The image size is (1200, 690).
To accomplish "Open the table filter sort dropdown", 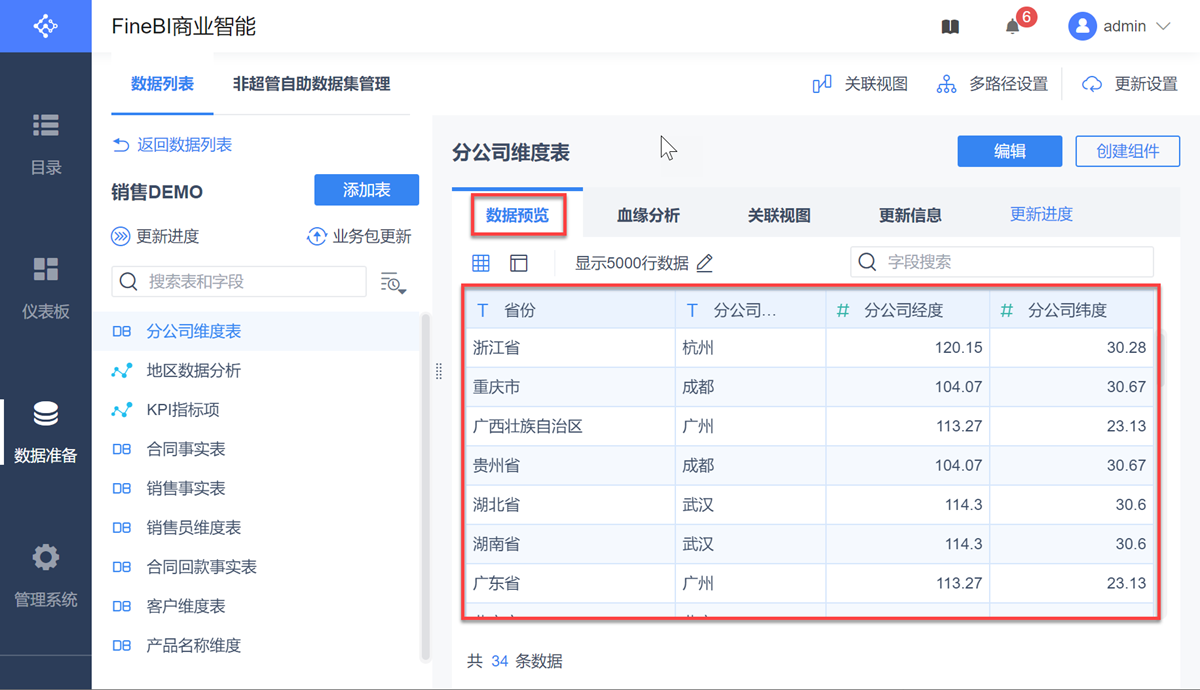I will [393, 283].
